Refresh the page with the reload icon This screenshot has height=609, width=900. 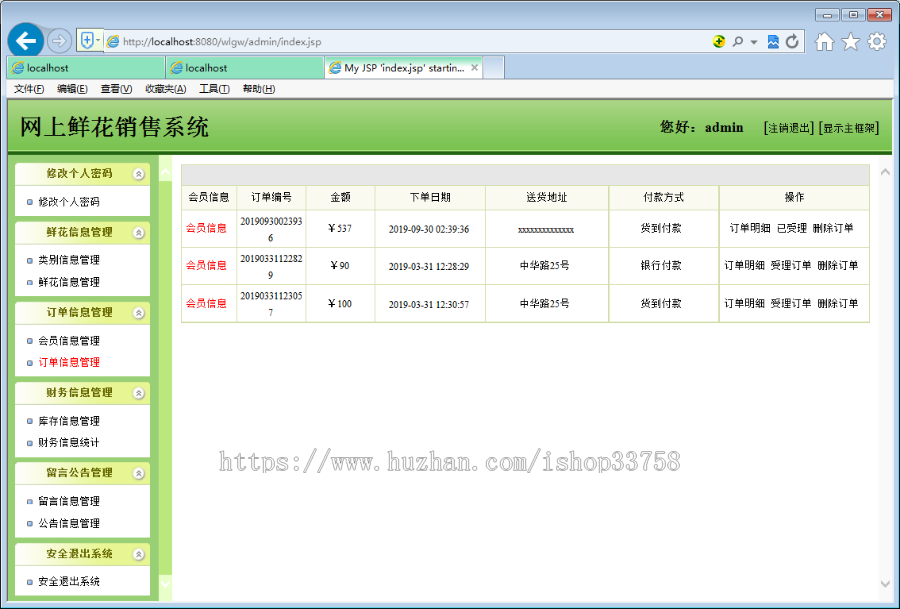tap(792, 41)
